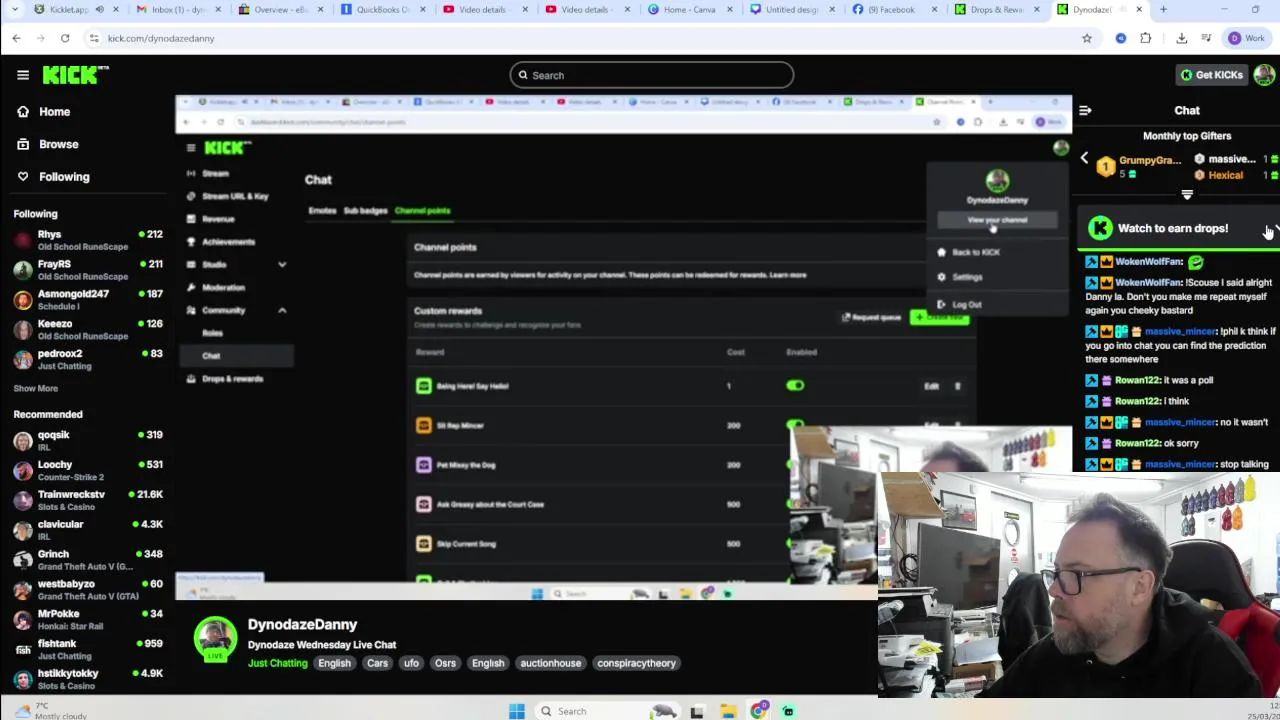
Task: Go to Home in sidebar
Action: (54, 112)
